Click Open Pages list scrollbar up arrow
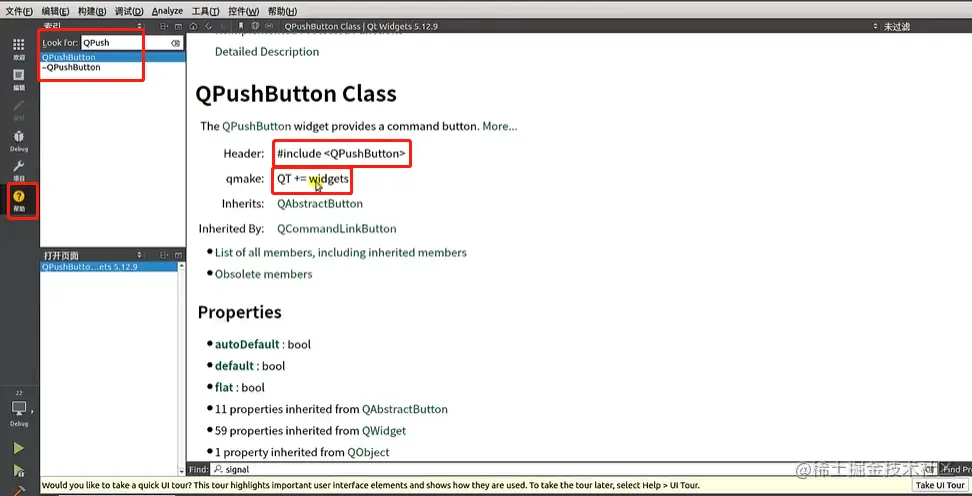Viewport: 972px width, 496px height. click(x=182, y=266)
